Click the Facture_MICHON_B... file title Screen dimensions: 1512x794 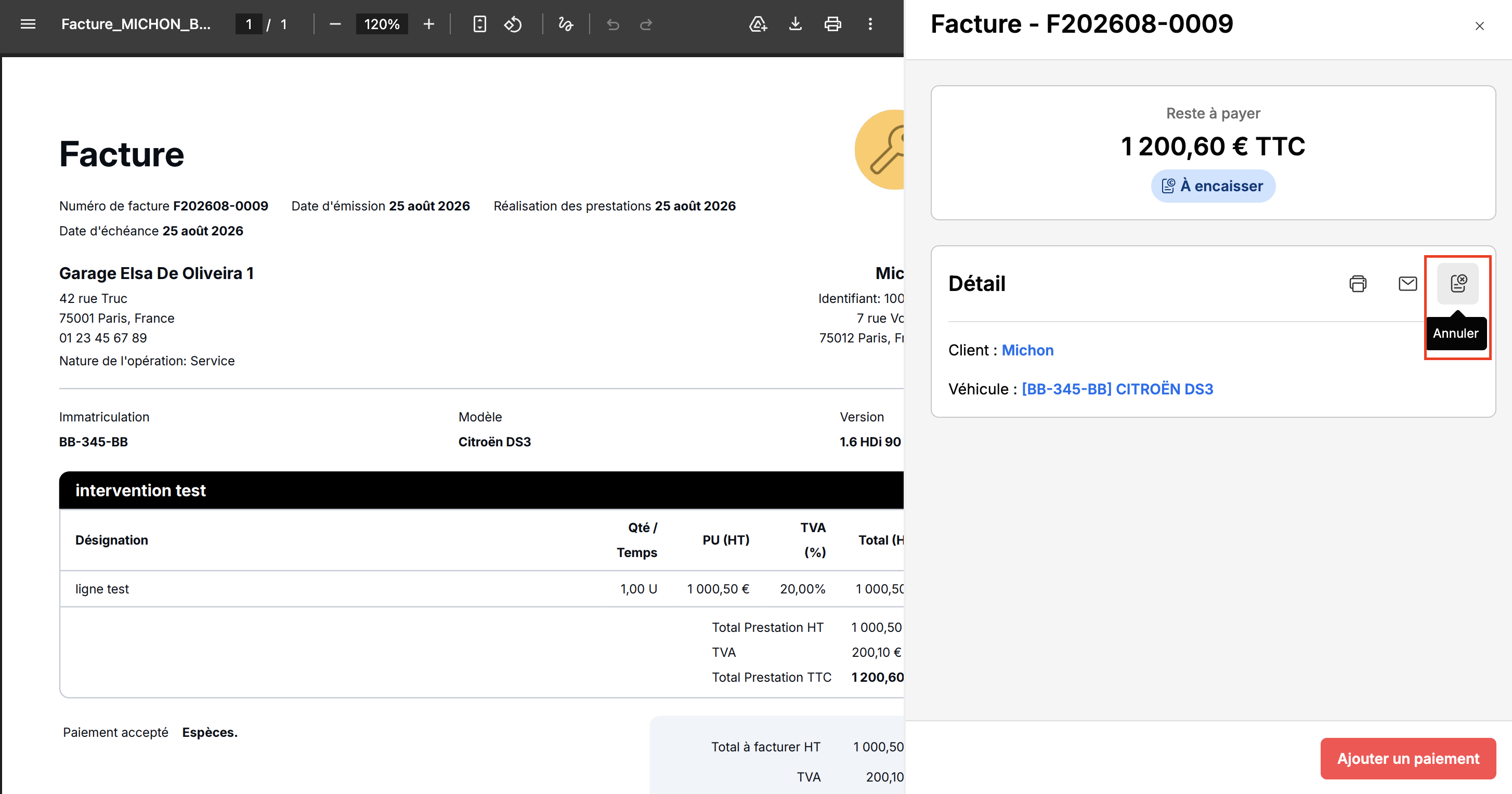coord(136,24)
